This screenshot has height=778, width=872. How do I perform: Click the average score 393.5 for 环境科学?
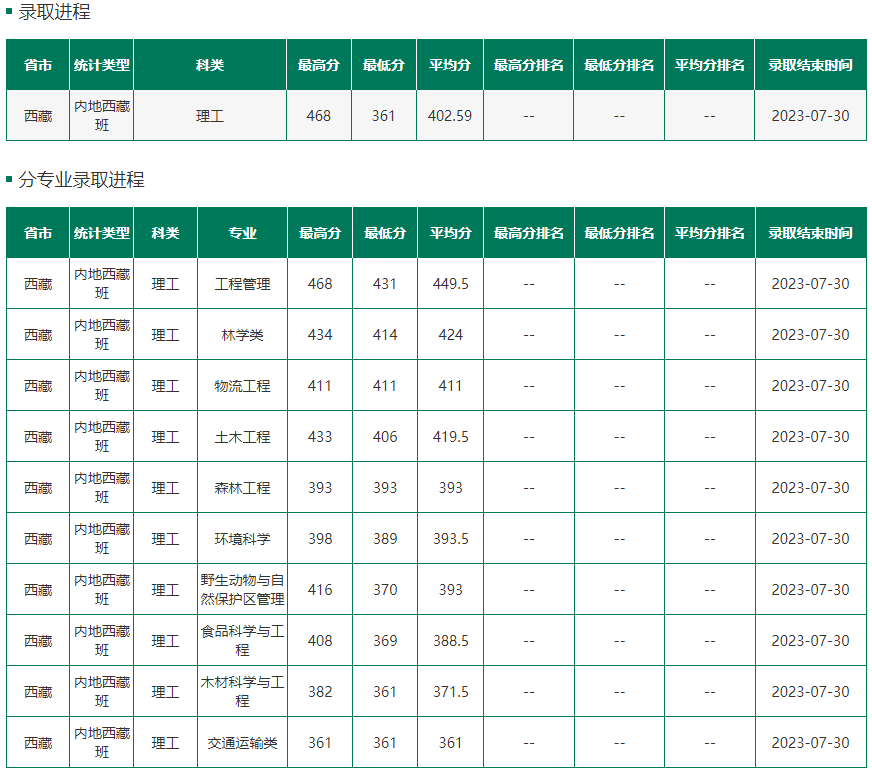click(x=451, y=539)
